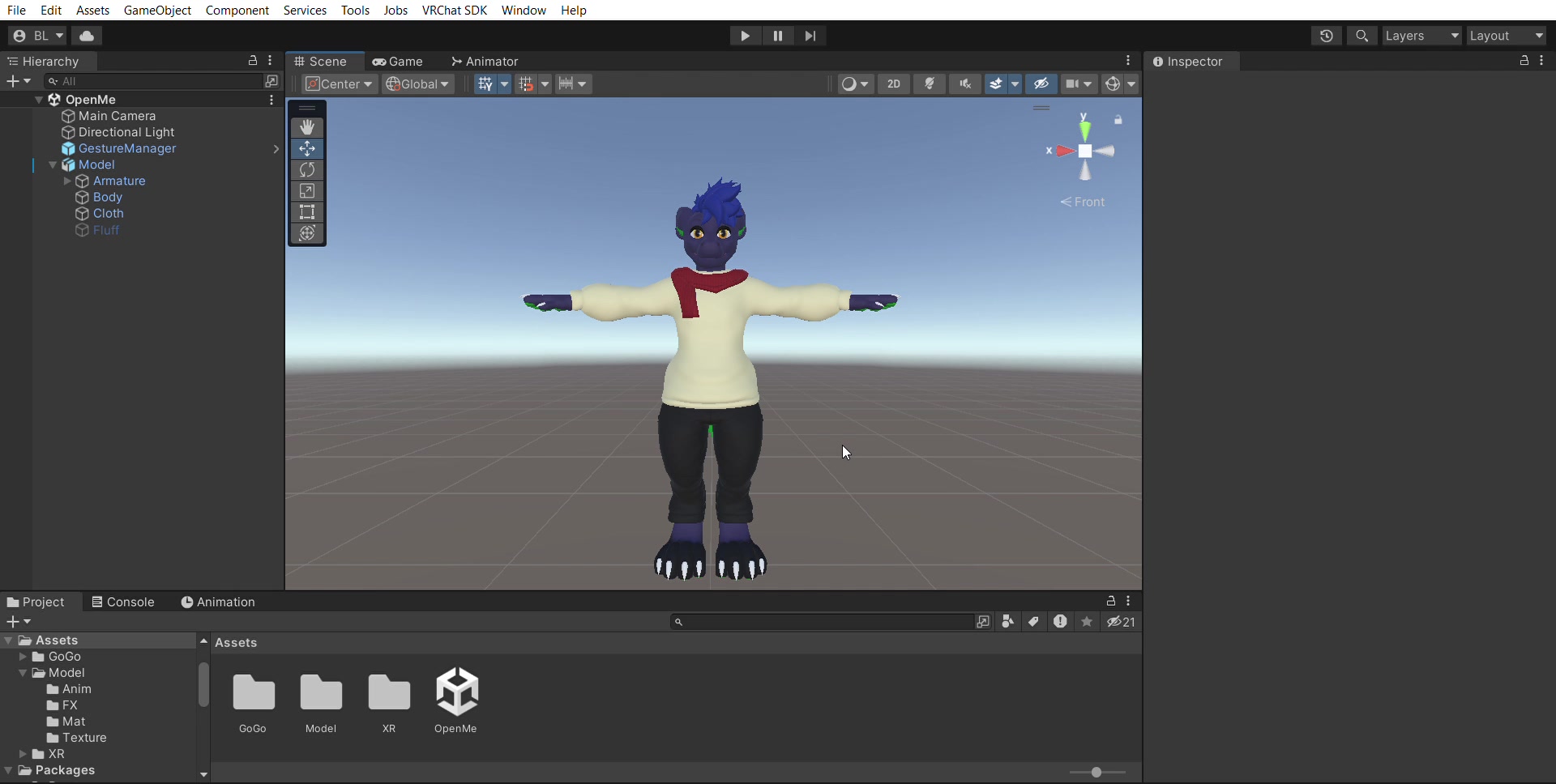Open the VRChat SDK menu
This screenshot has height=784, width=1556.
[x=455, y=11]
